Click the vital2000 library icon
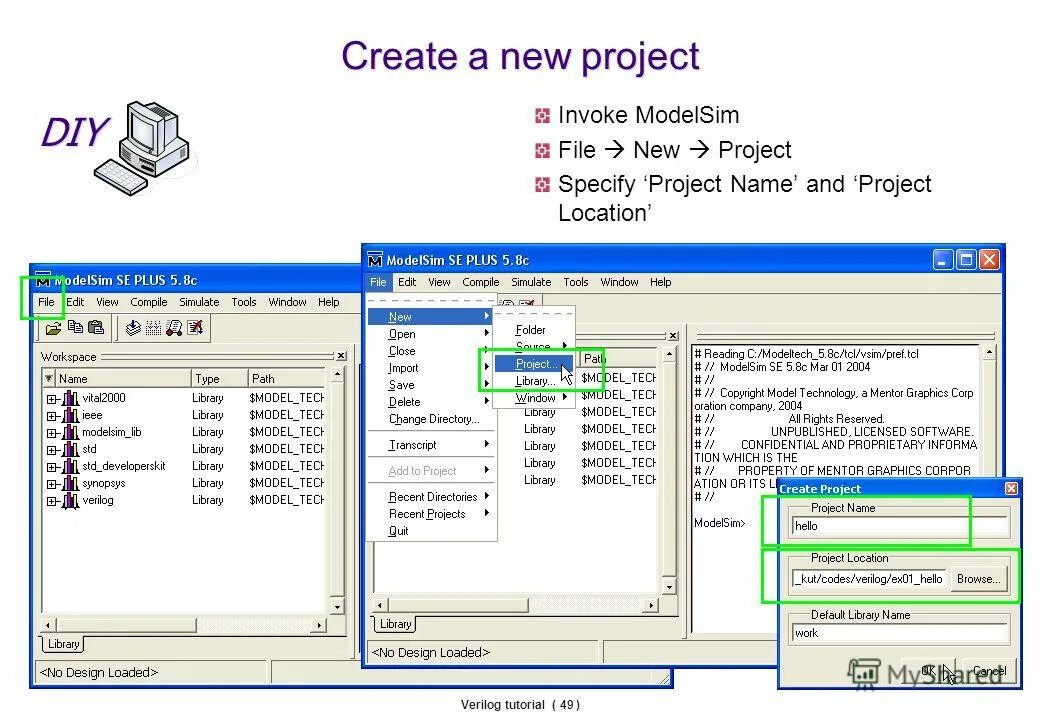 click(x=70, y=398)
